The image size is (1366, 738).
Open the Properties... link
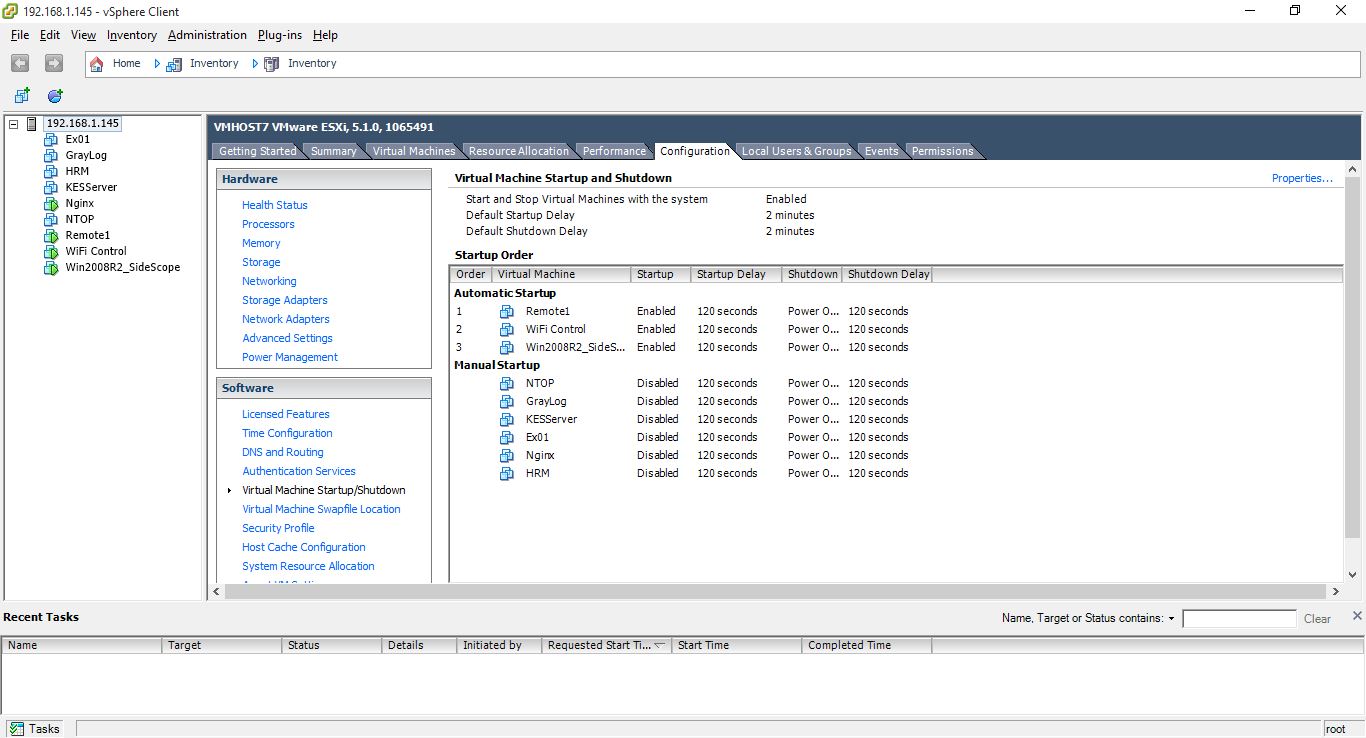pyautogui.click(x=1302, y=178)
